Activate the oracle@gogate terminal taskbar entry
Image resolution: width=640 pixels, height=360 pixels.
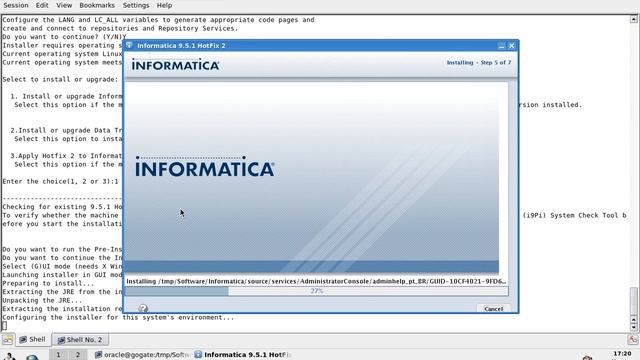point(142,355)
